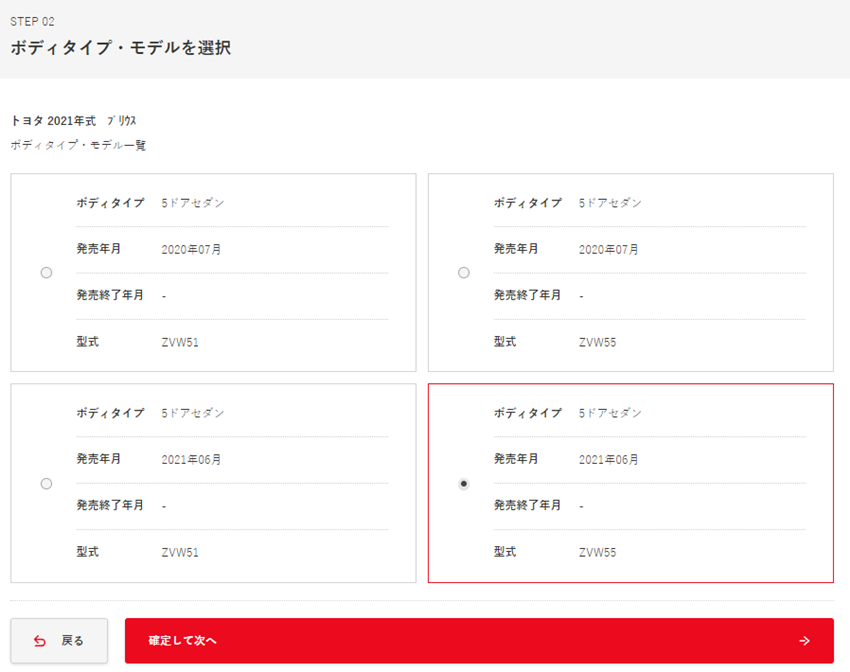Click ZVW51 model code in 2020年07月 card
The image size is (850, 672).
point(180,342)
